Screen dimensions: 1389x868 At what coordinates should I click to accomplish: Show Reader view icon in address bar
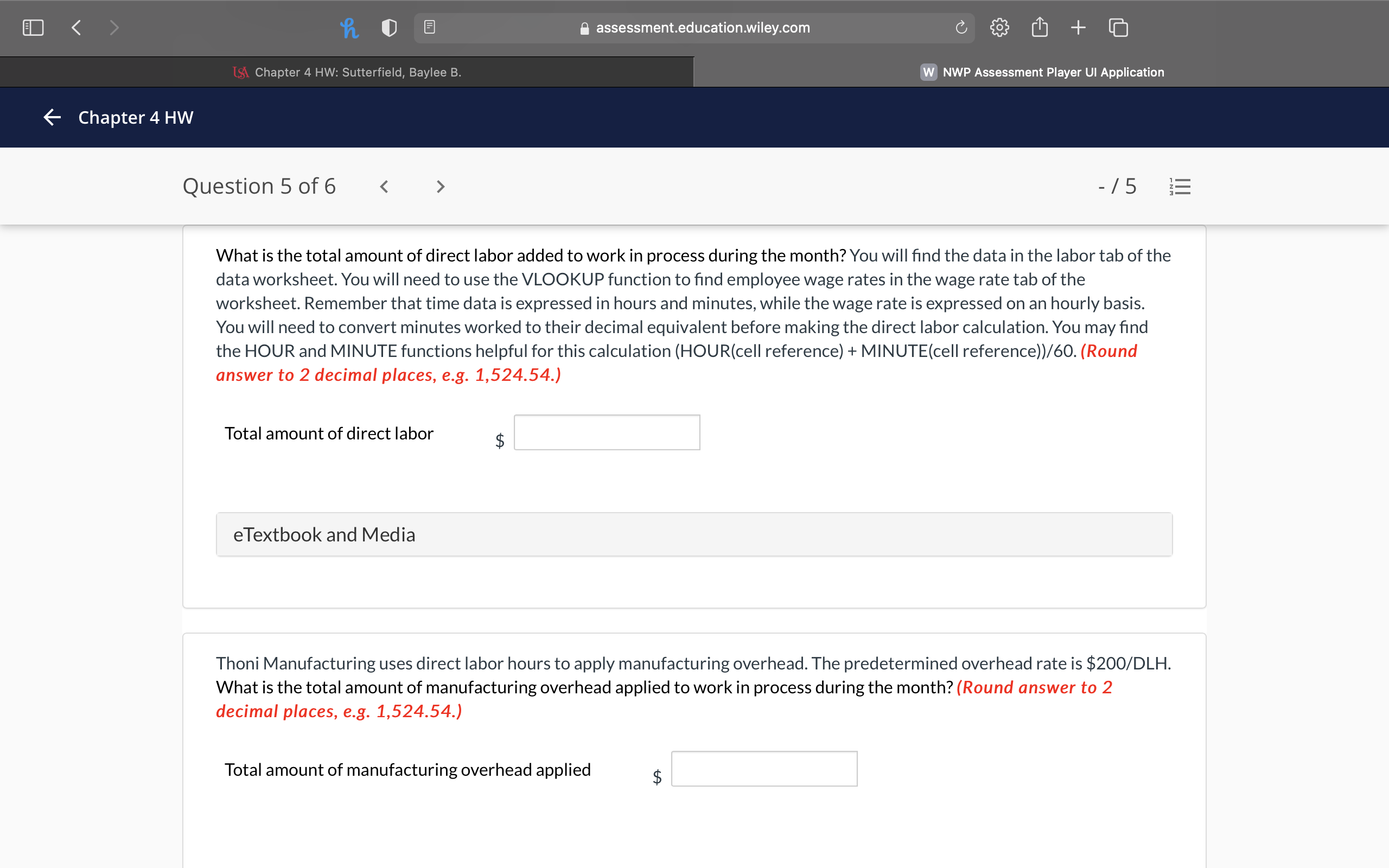429,28
